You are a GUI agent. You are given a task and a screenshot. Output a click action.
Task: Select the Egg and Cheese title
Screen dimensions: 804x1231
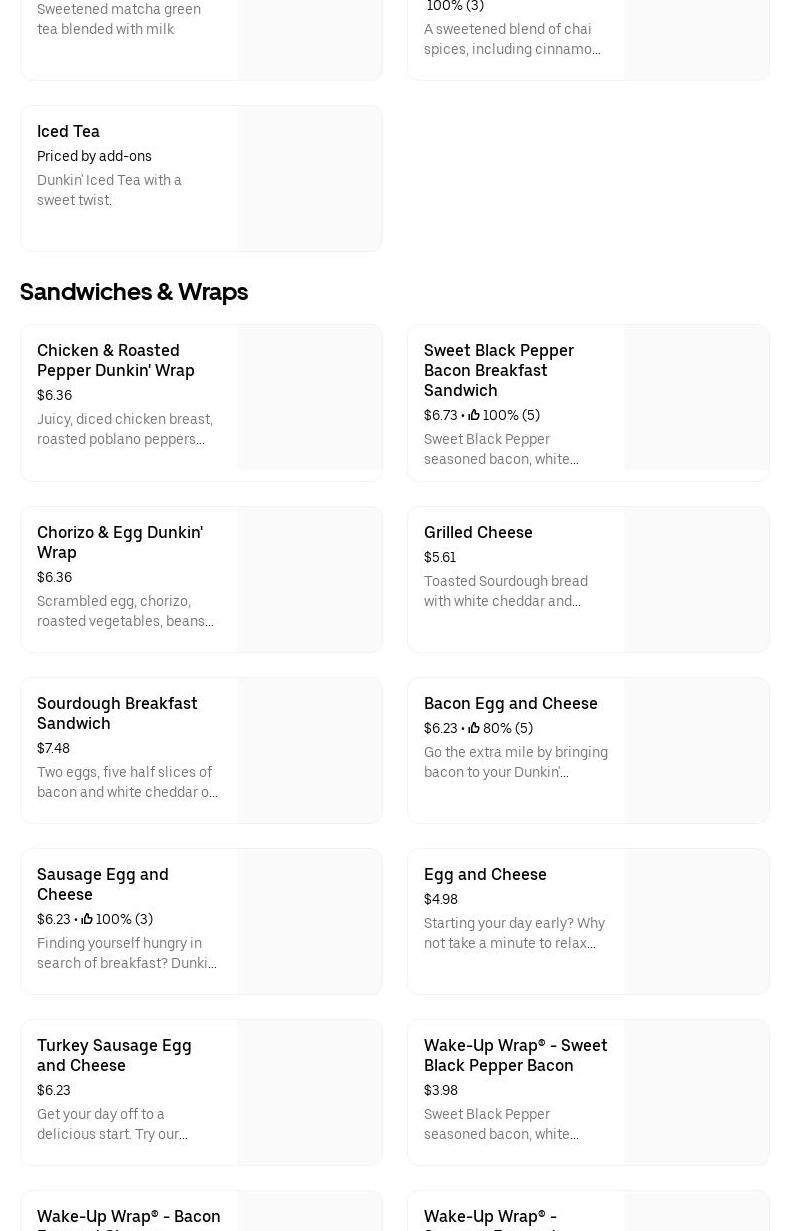click(x=485, y=874)
